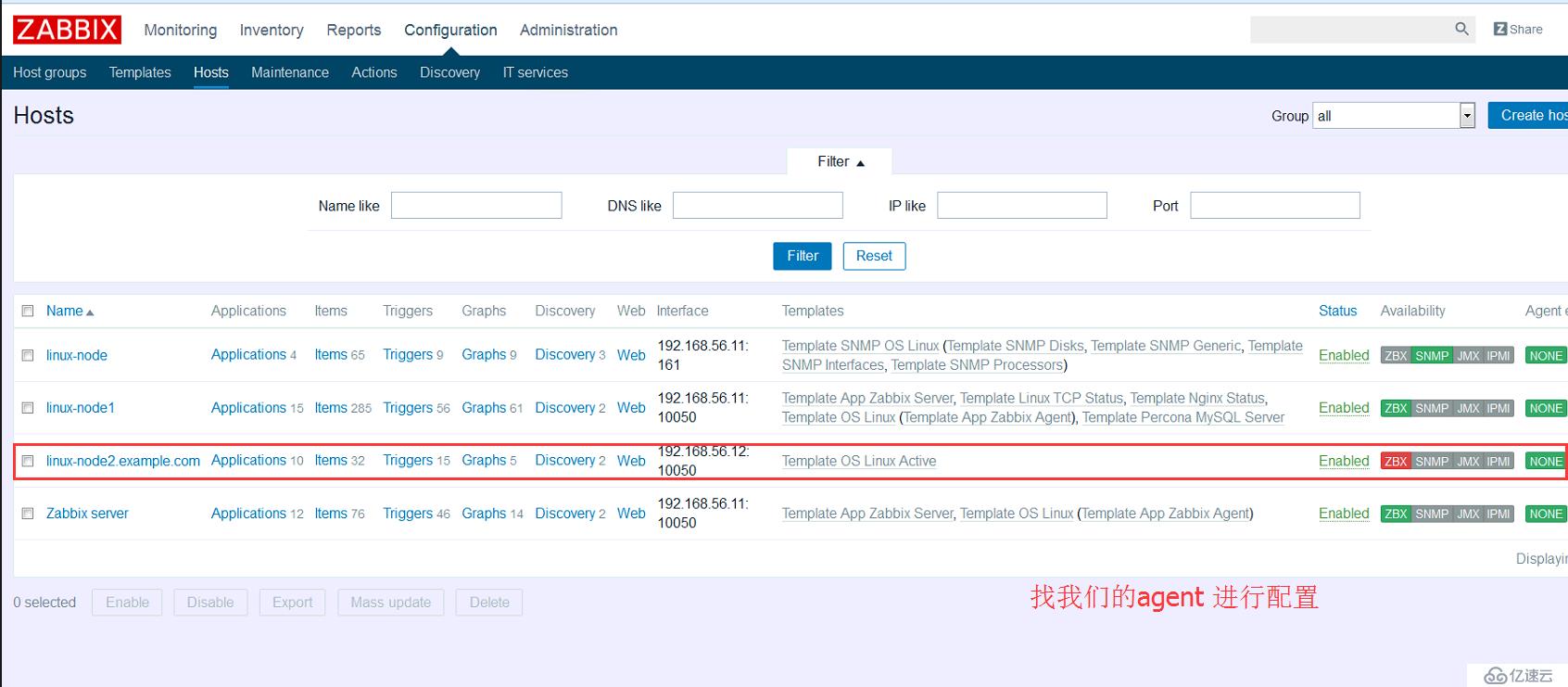Toggle Enabled status for linux-node2.example.com

1344,461
